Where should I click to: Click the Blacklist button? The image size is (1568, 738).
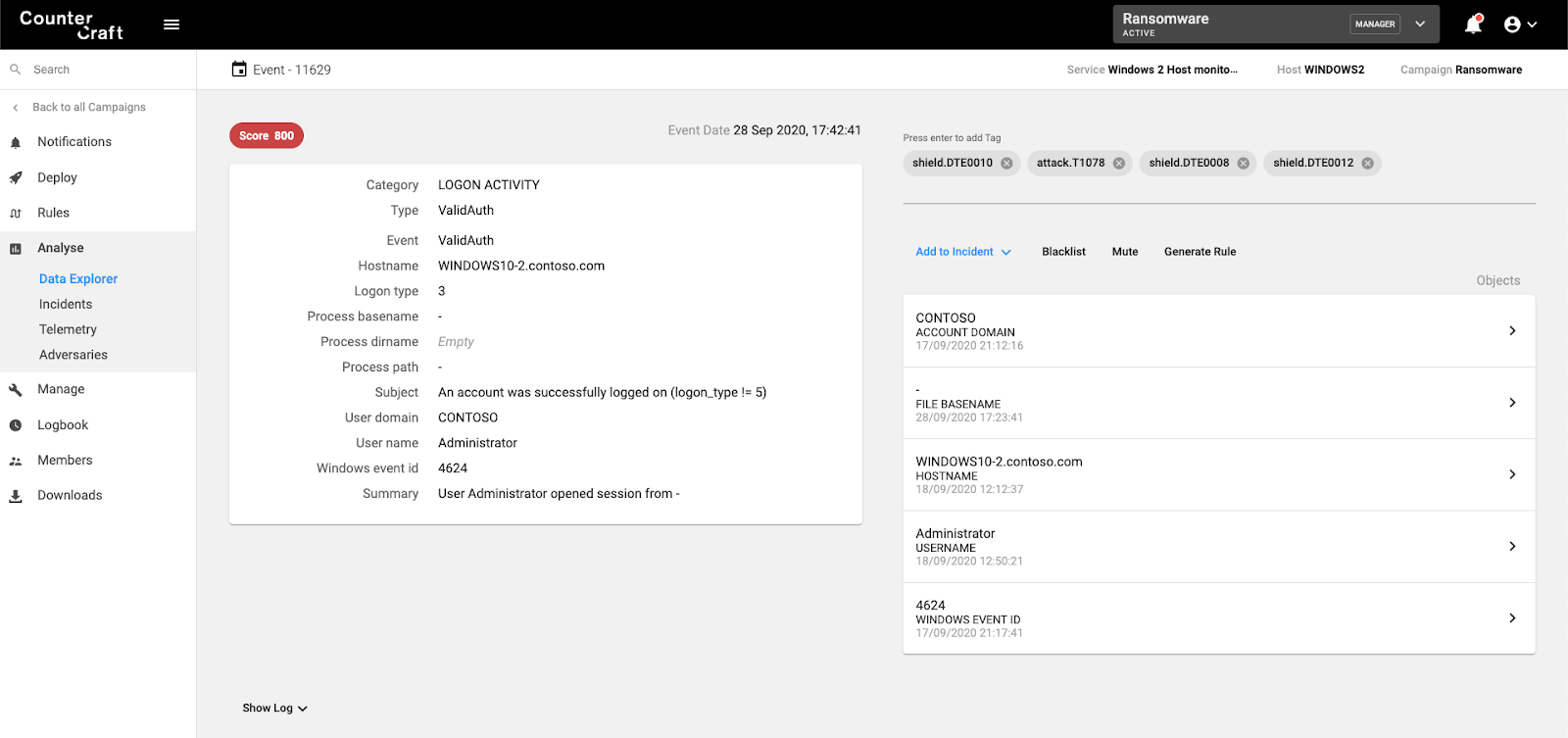1063,252
